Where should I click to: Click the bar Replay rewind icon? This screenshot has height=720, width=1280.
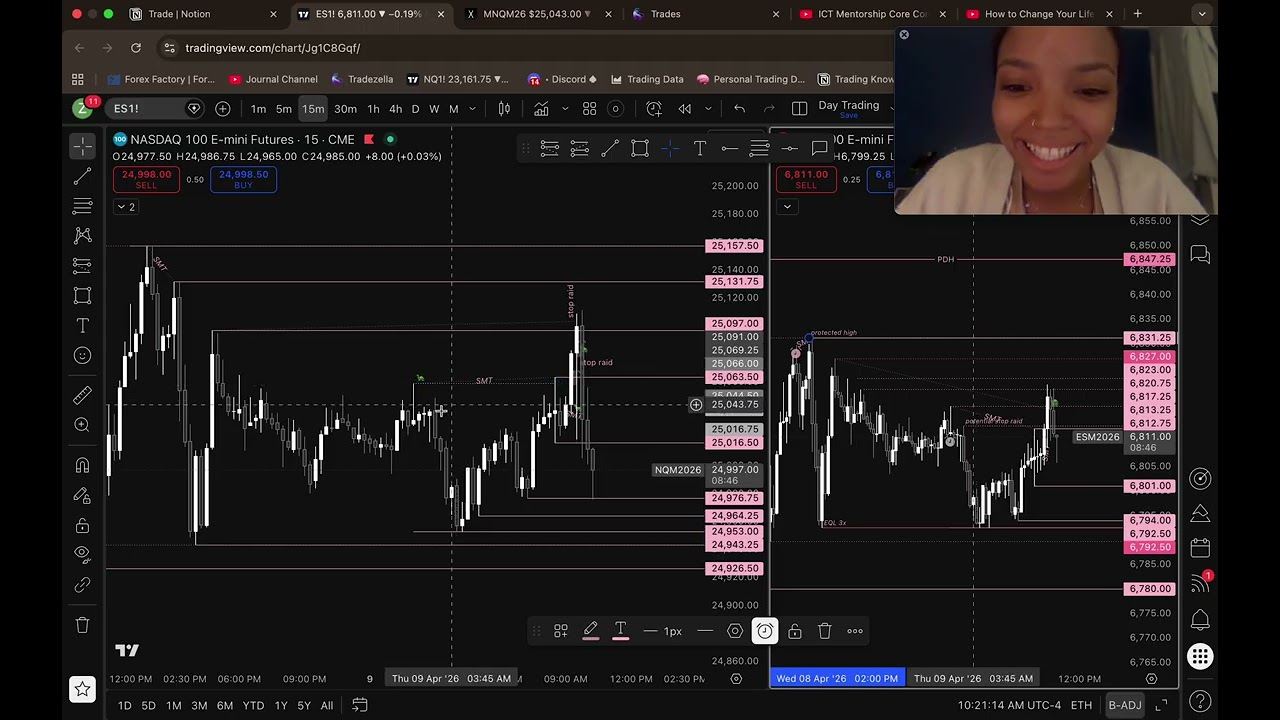[x=685, y=108]
